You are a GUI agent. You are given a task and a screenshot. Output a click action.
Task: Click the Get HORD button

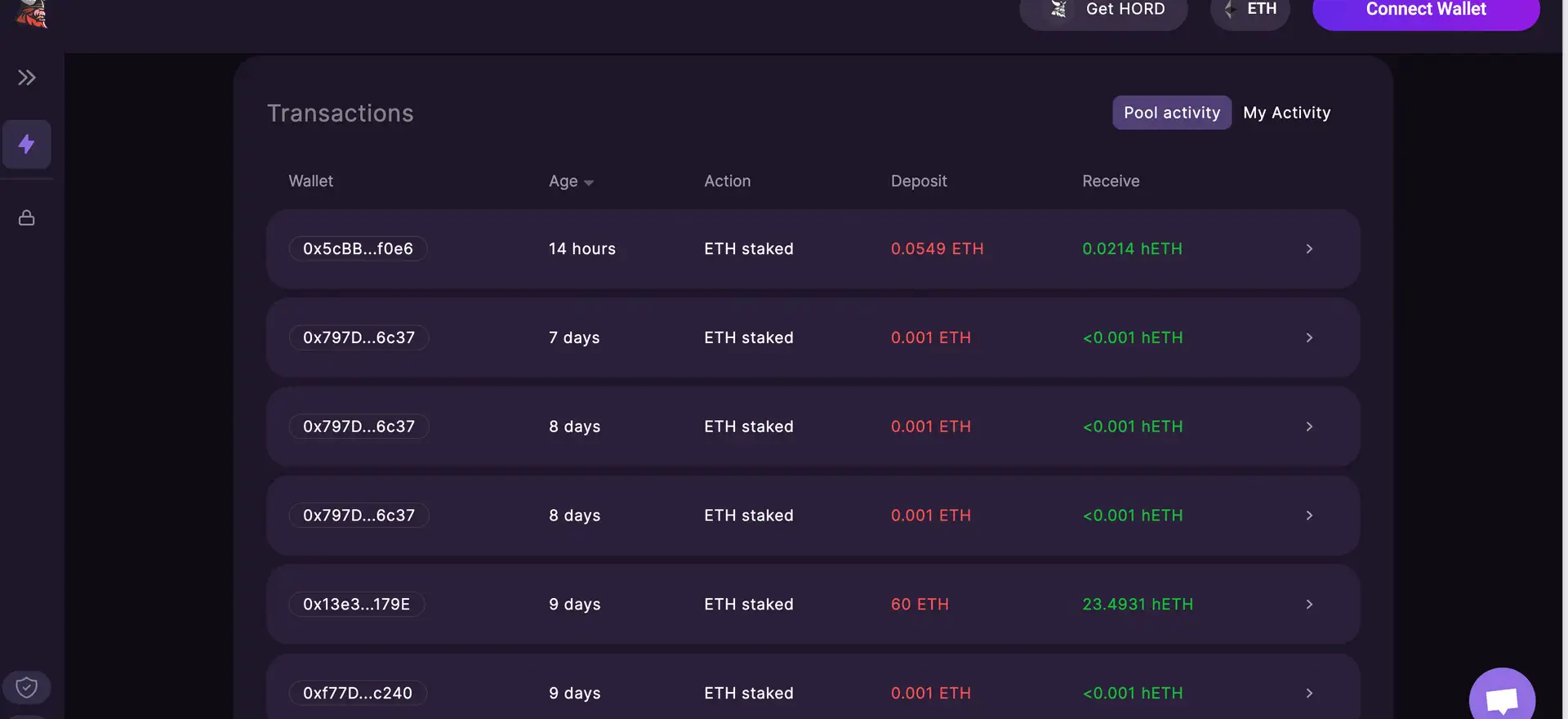pos(1103,11)
